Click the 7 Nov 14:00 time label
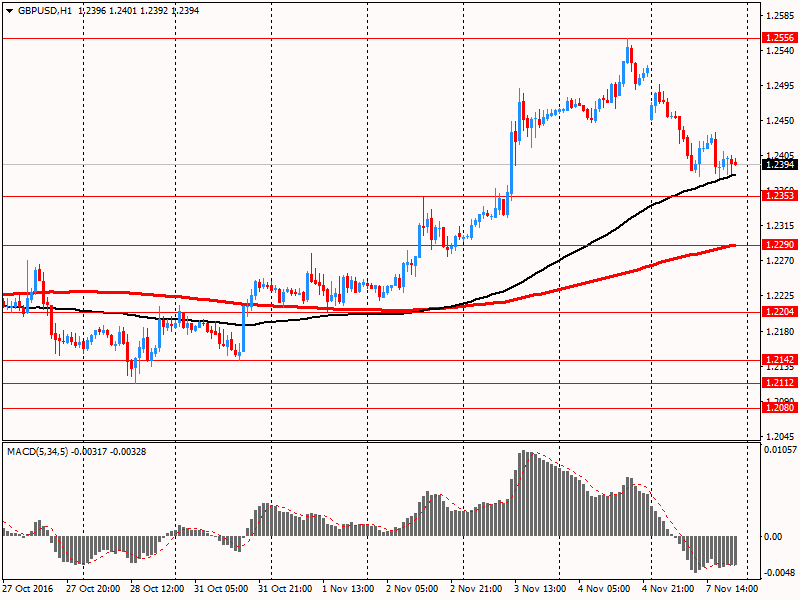800x600 pixels. pyautogui.click(x=733, y=588)
